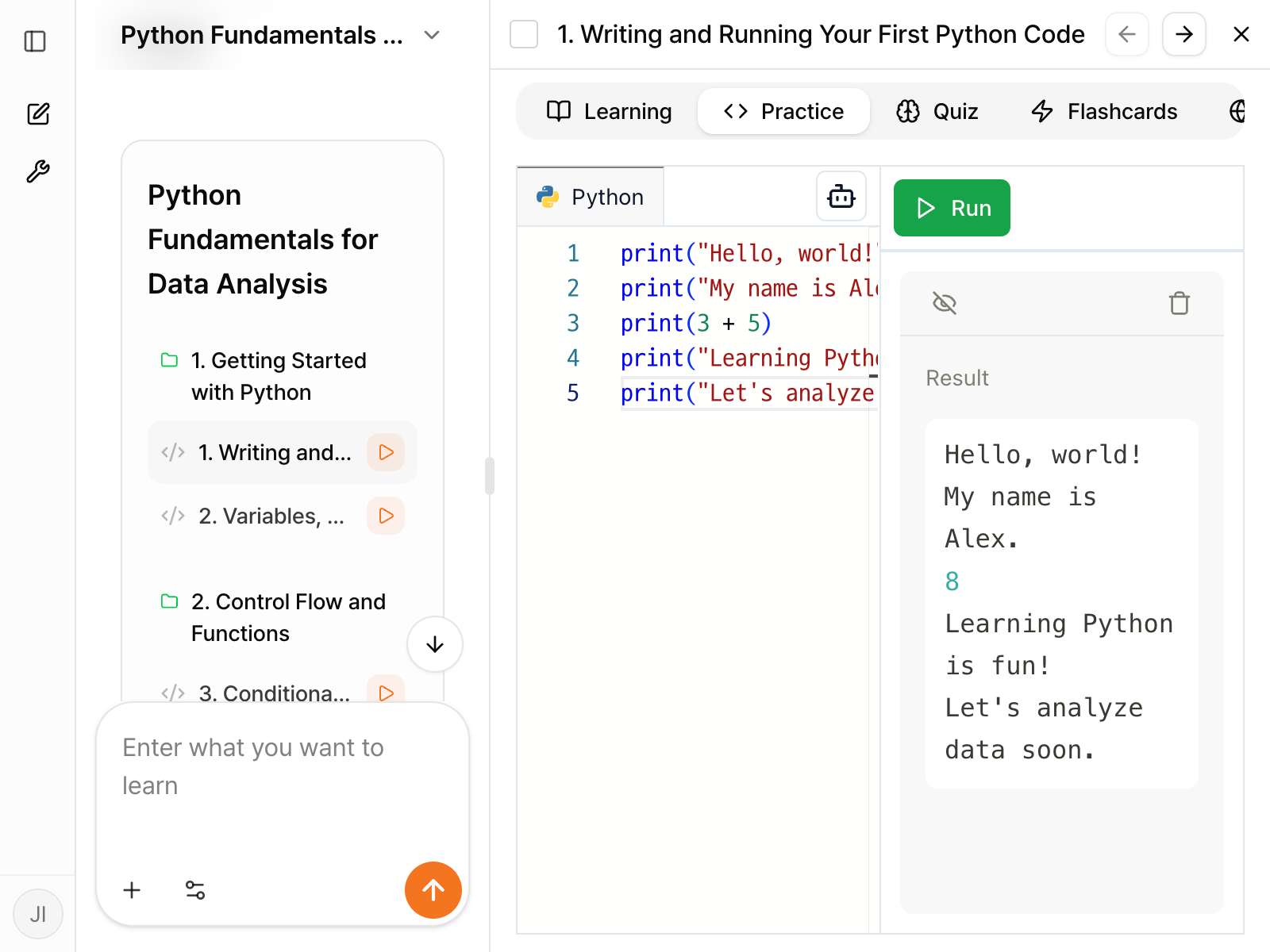Toggle result visibility eye icon
Image resolution: width=1270 pixels, height=952 pixels.
pos(945,303)
